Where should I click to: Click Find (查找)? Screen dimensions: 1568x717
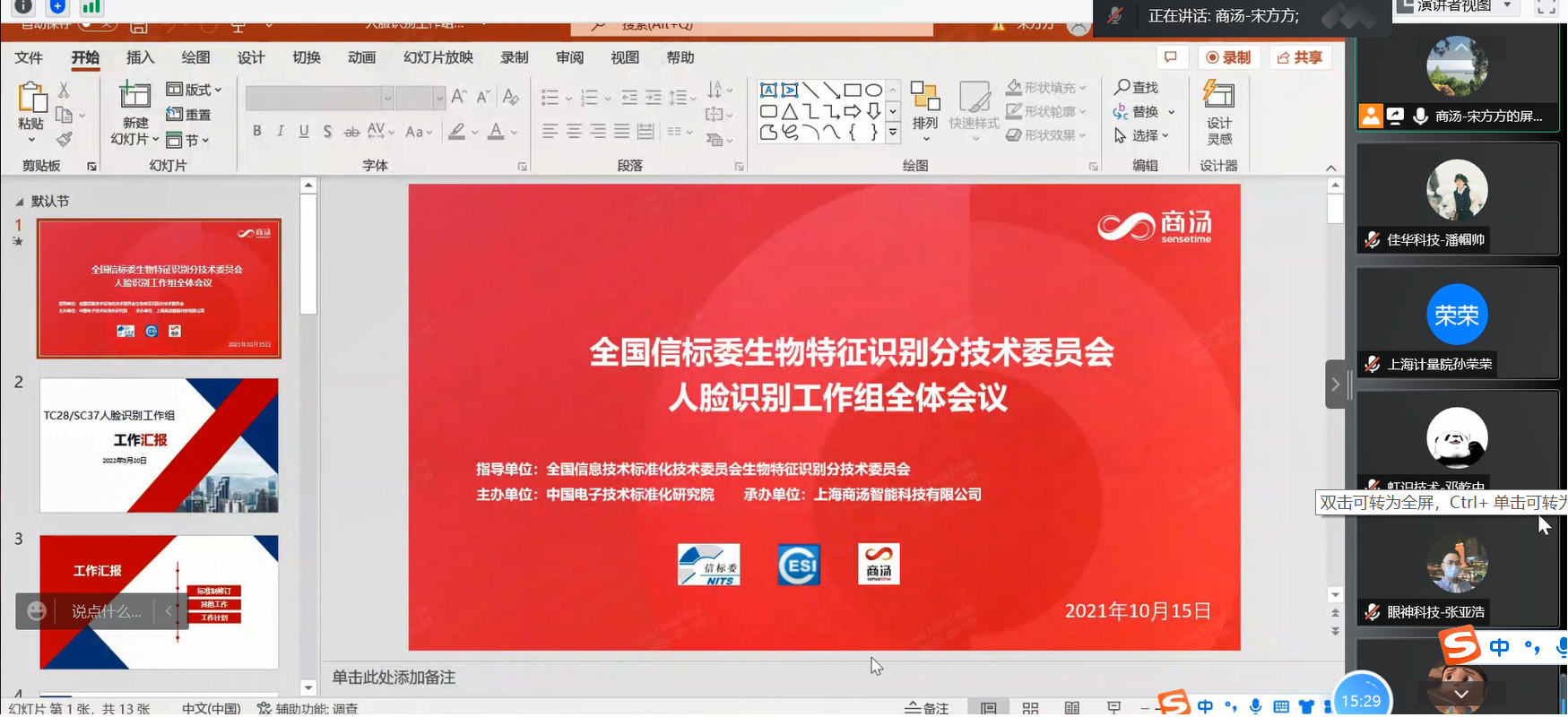(1136, 87)
